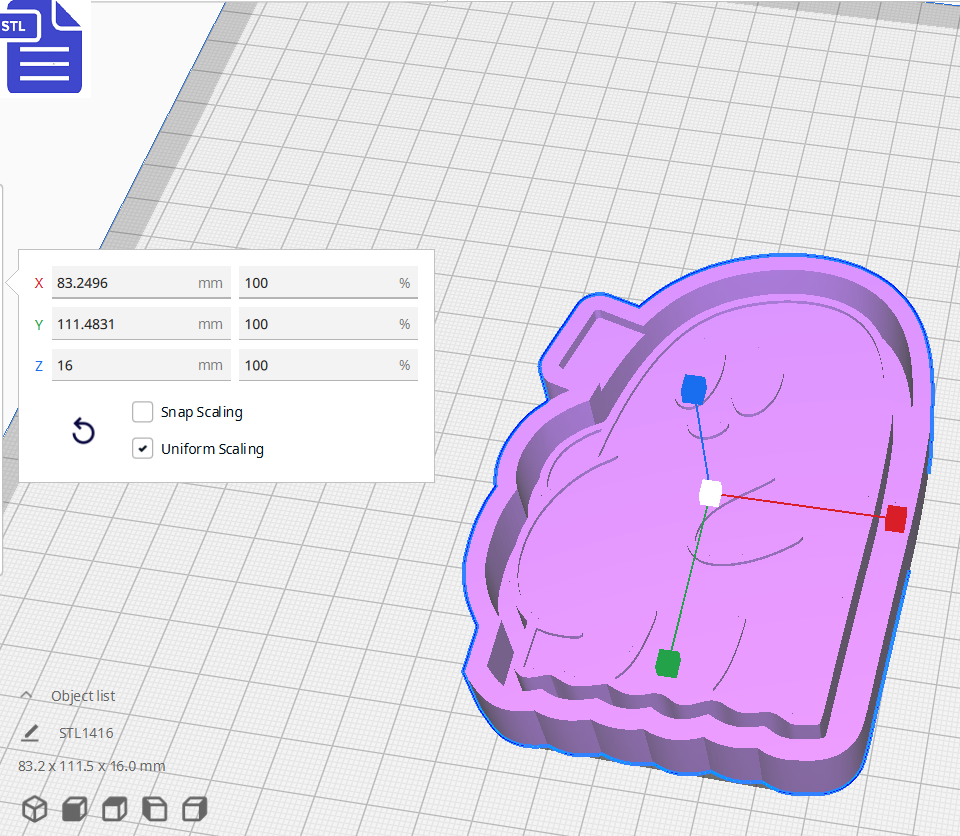Switch to front view cube icon

click(75, 809)
